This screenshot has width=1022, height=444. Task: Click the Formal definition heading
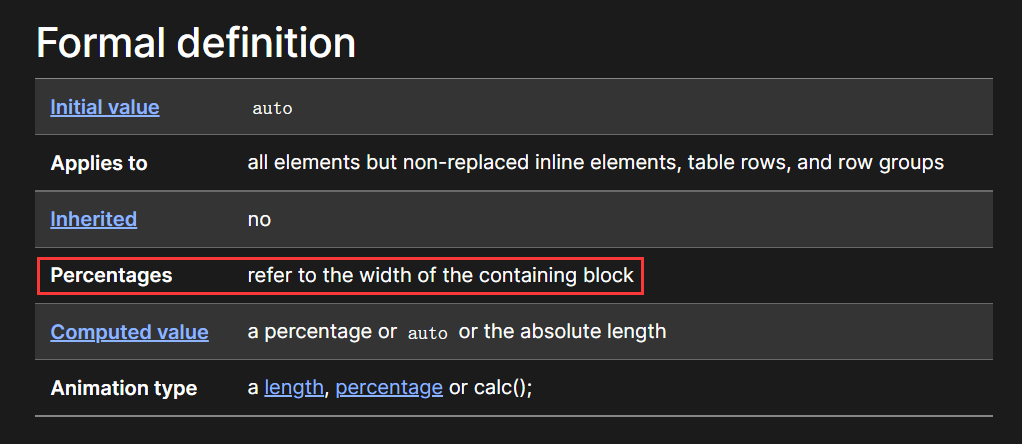[x=196, y=43]
